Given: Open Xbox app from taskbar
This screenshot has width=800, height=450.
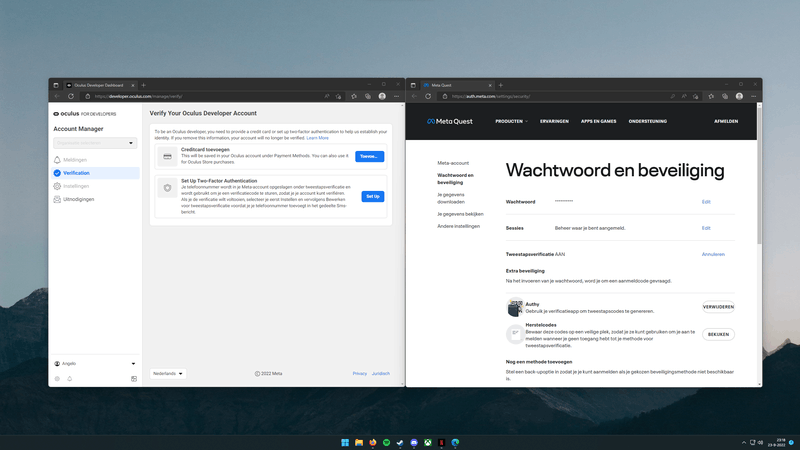Looking at the screenshot, I should pyautogui.click(x=428, y=442).
